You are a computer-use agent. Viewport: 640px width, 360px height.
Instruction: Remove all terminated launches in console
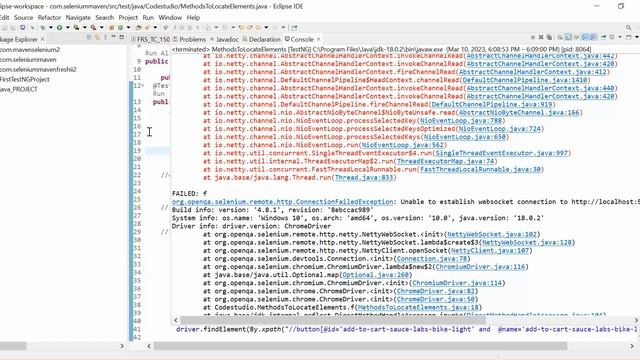(549, 37)
